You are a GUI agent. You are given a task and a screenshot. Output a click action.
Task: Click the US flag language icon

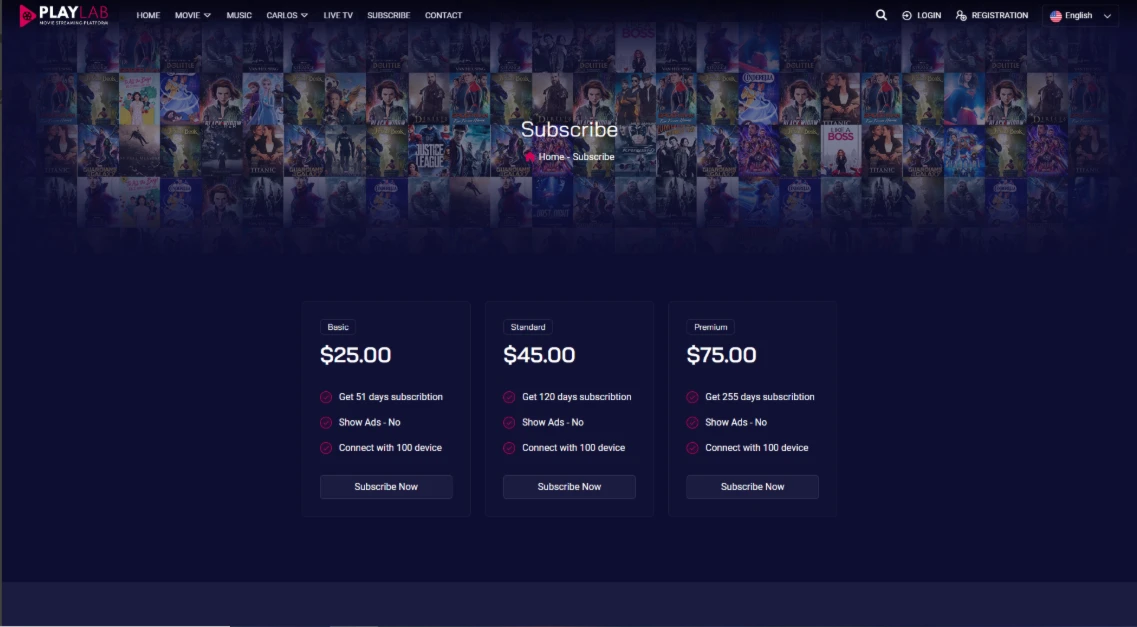[1056, 16]
